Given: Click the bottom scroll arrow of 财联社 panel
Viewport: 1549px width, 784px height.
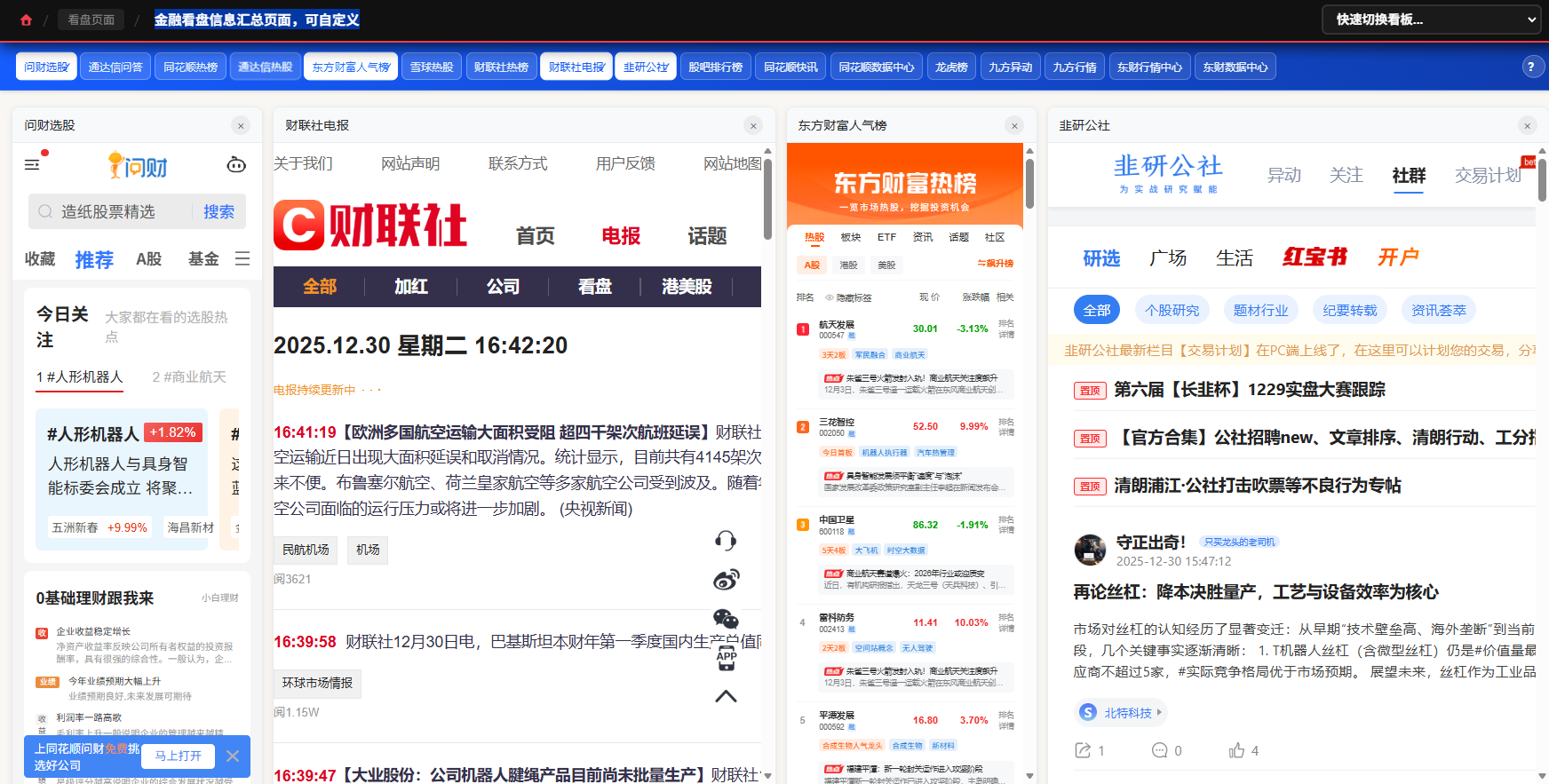Looking at the screenshot, I should pos(767,776).
